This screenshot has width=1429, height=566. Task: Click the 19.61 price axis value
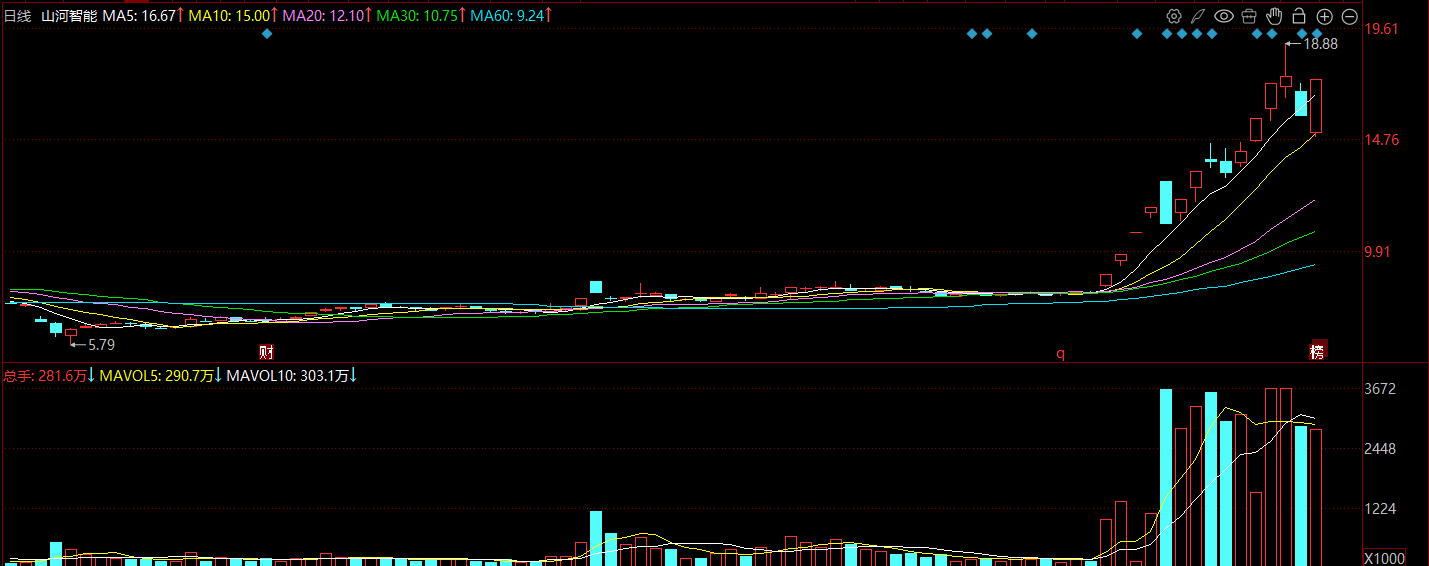[x=1381, y=29]
